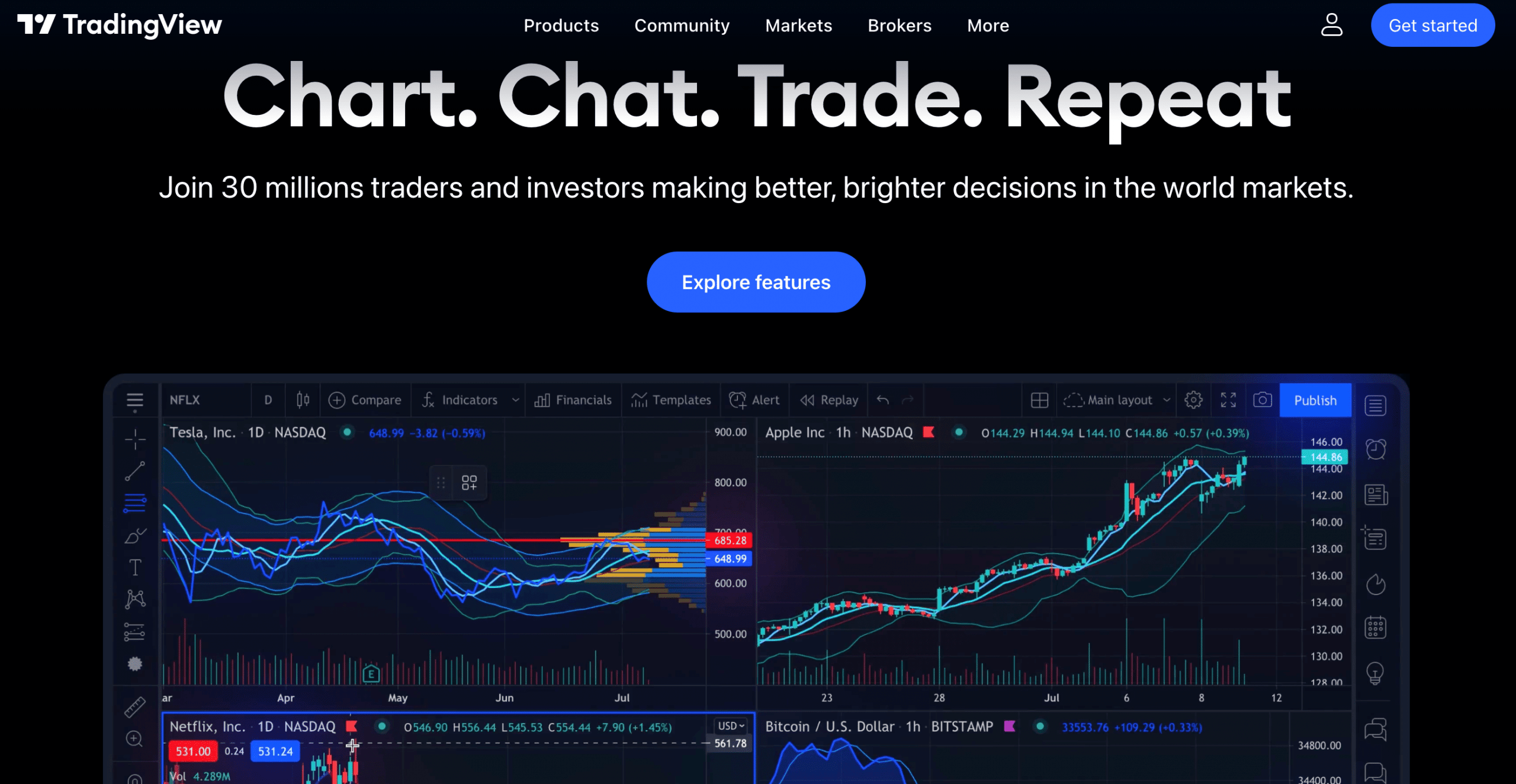This screenshot has width=1516, height=784.
Task: Click the Markets menu item
Action: 799,25
